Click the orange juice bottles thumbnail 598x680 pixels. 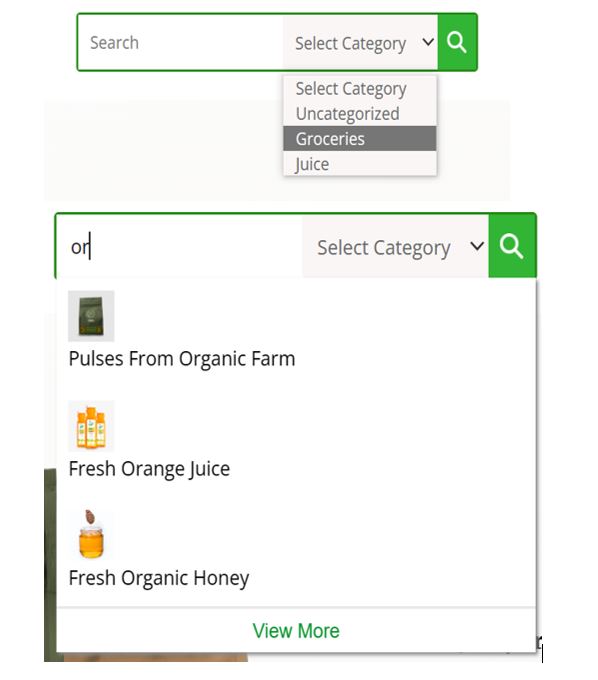pyautogui.click(x=91, y=426)
